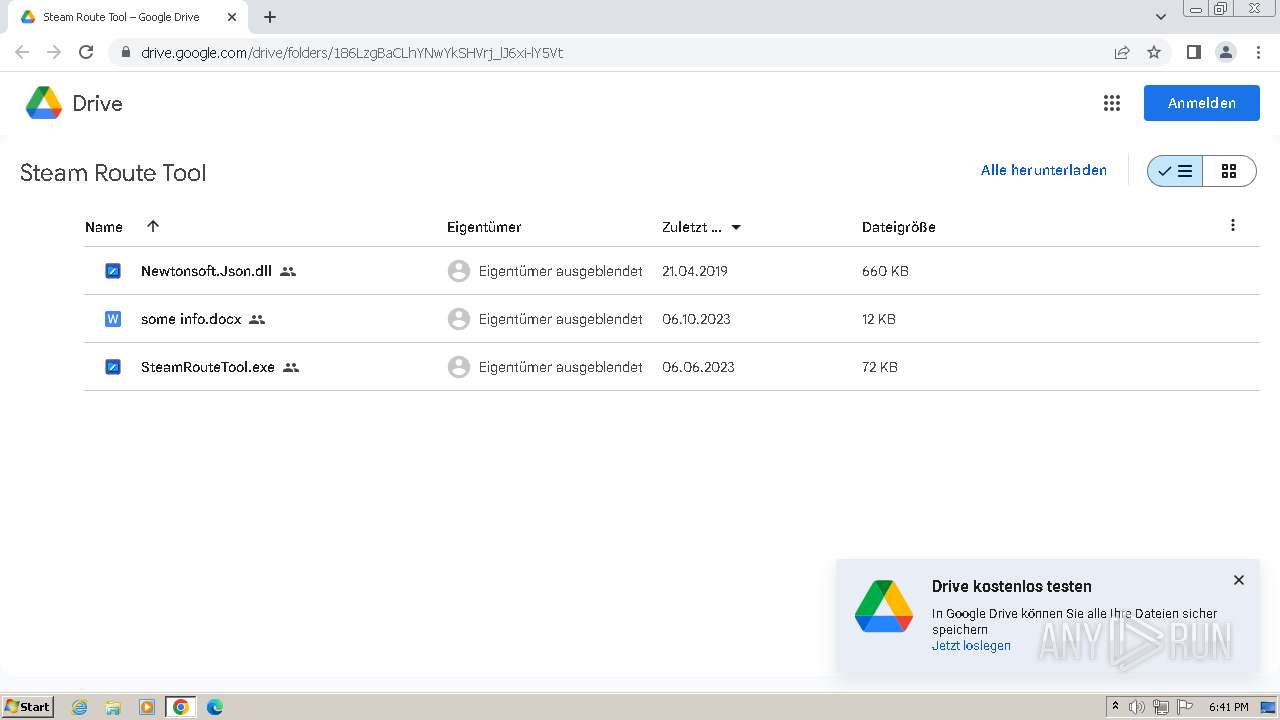
Task: Switch to list layout view
Action: point(1175,171)
